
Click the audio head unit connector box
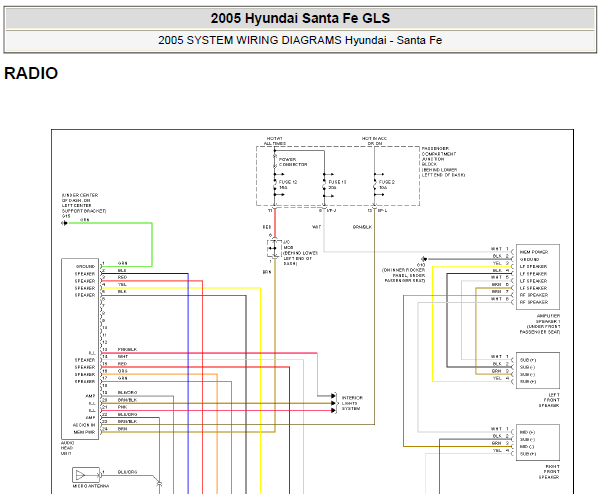coord(80,349)
